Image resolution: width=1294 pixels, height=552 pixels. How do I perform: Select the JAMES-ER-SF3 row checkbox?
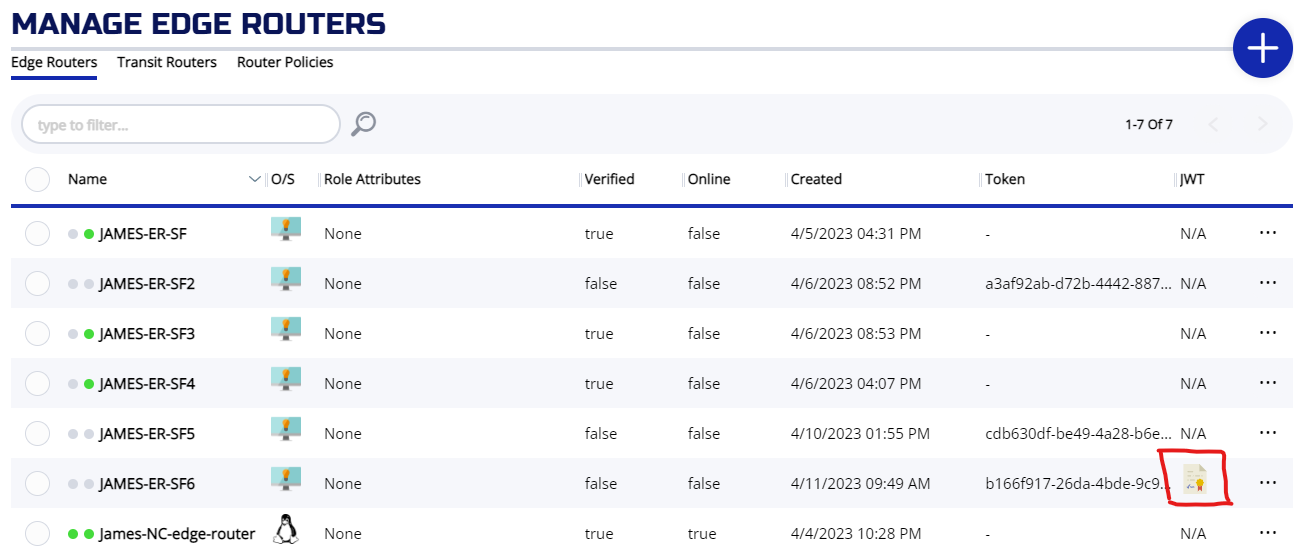point(37,334)
